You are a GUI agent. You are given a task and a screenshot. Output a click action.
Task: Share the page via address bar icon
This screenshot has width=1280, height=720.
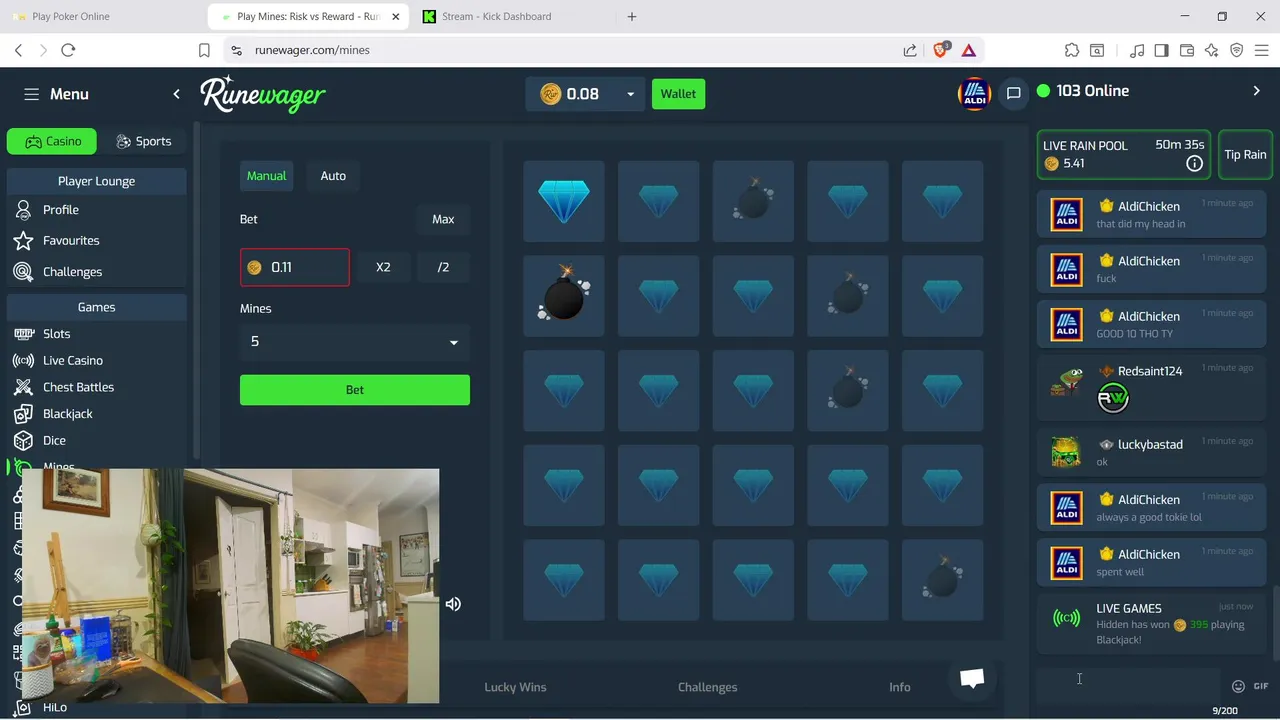click(x=910, y=50)
